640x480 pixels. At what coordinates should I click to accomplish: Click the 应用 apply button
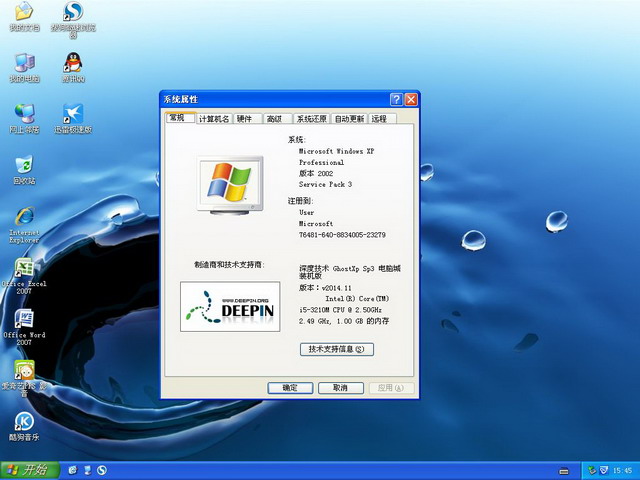tap(391, 388)
